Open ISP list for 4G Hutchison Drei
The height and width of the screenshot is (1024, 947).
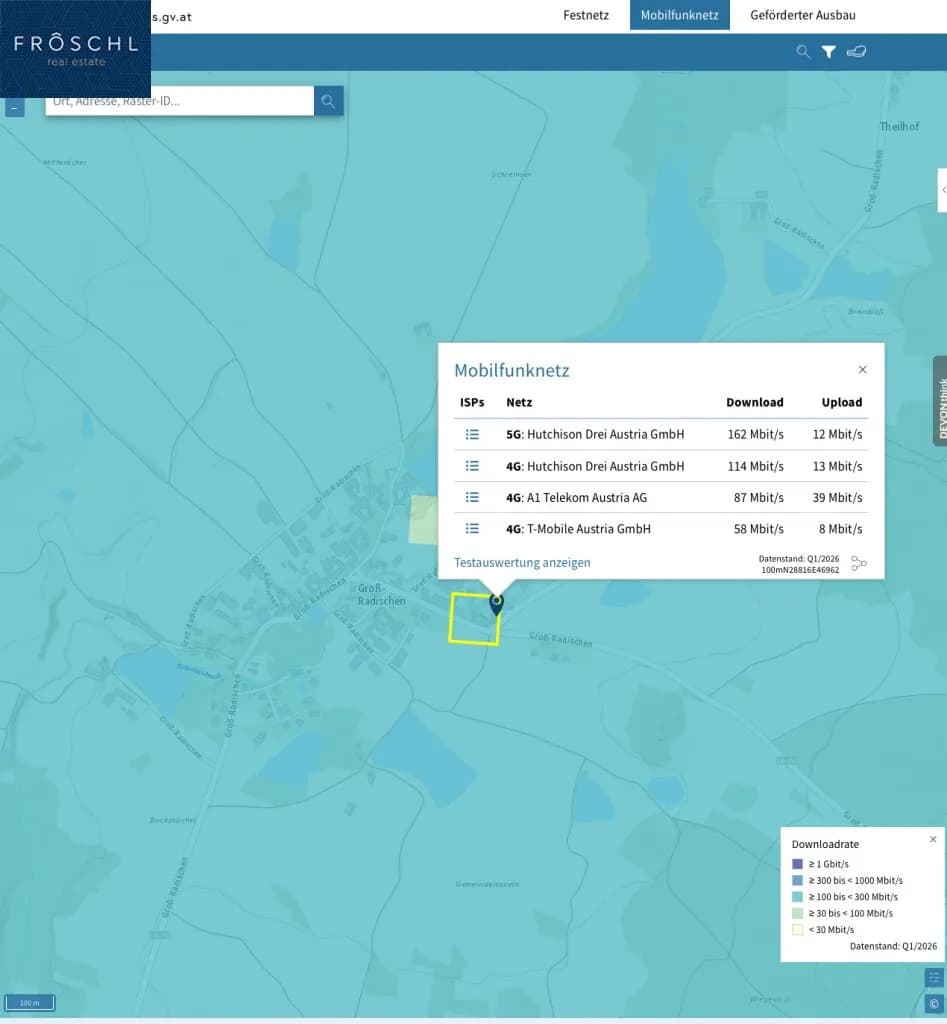point(472,466)
